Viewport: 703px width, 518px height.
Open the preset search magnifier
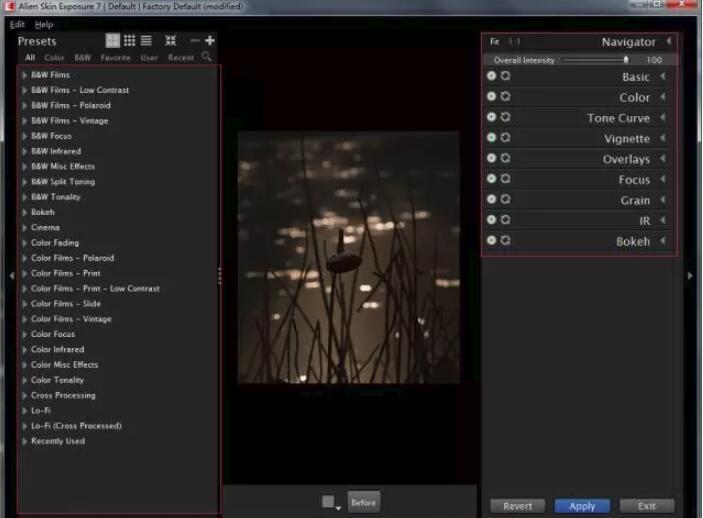coord(207,57)
